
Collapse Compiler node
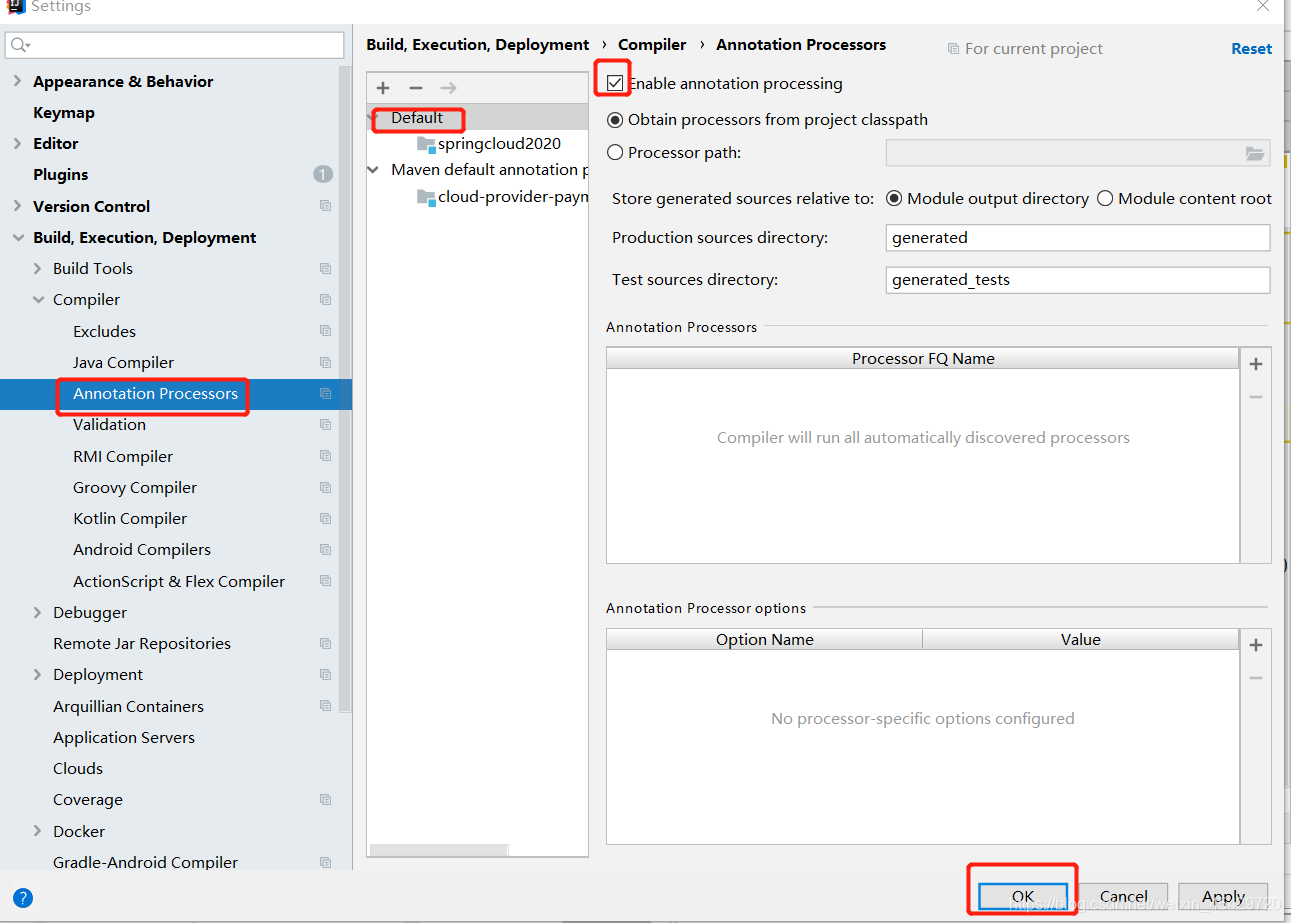click(x=38, y=299)
